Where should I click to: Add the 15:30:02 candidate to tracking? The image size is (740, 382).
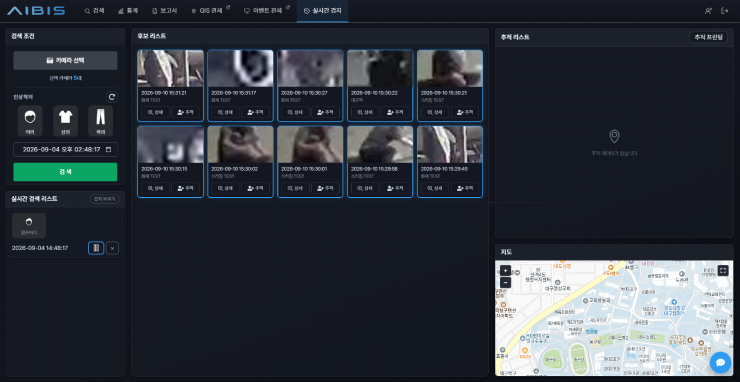click(x=255, y=188)
